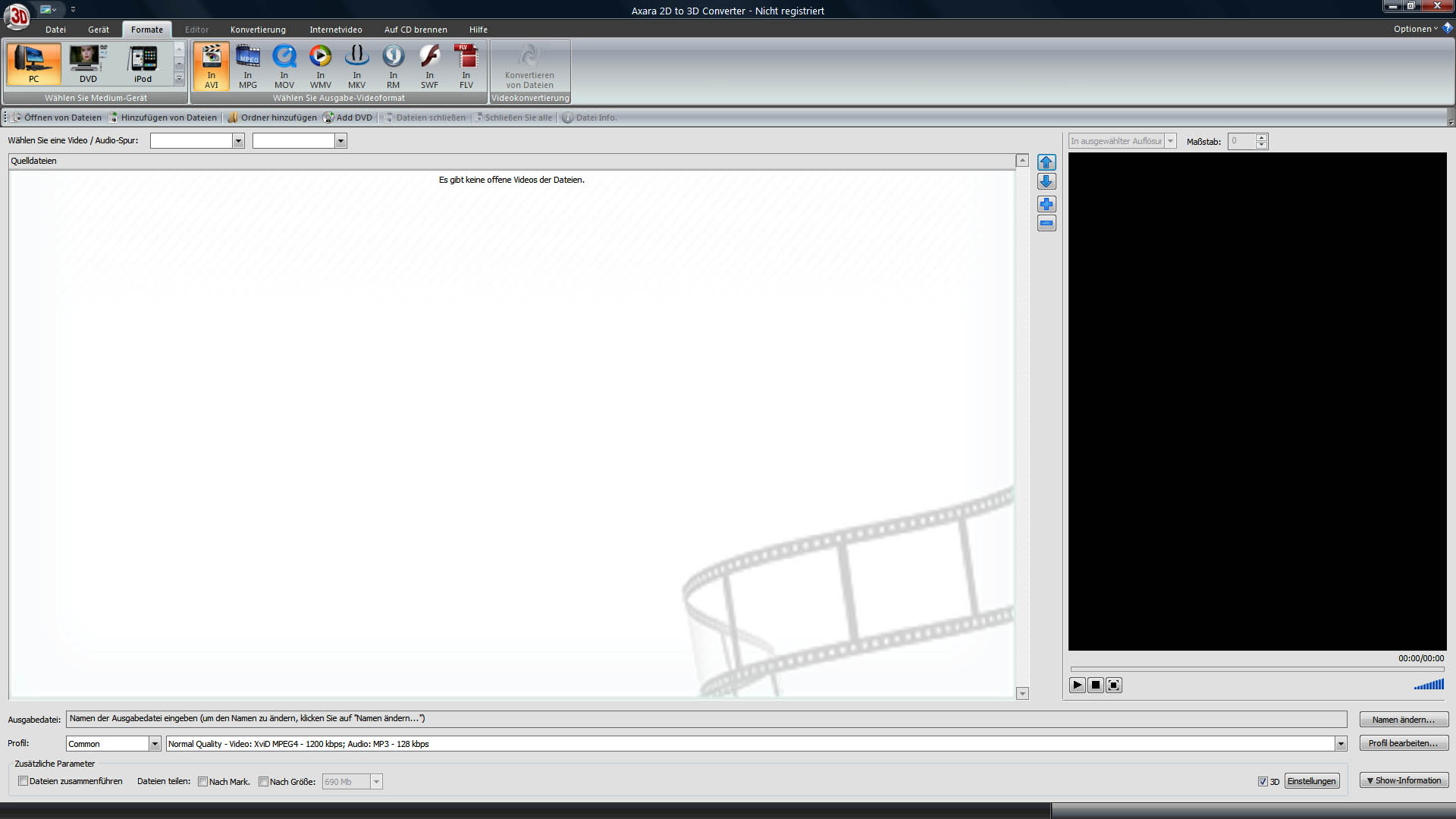Increase Maßstab value with up stepper
This screenshot has height=819, width=1456.
coord(1261,137)
